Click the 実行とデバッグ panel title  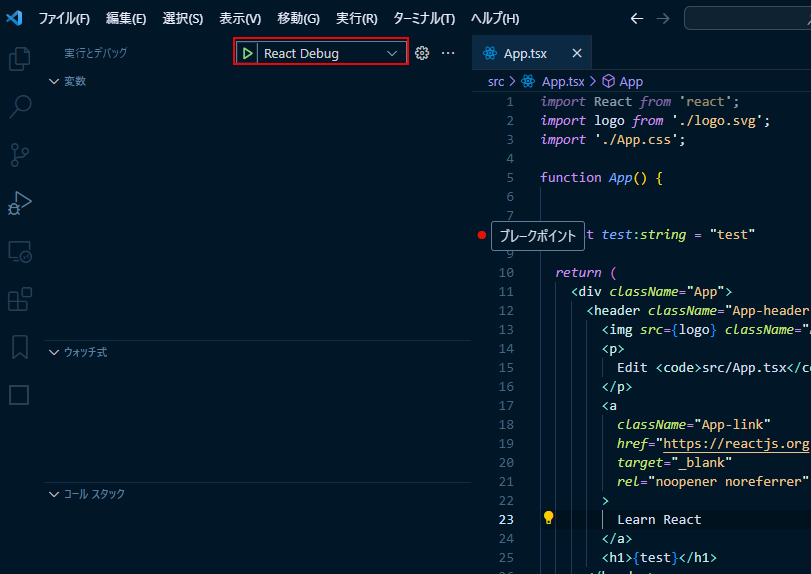click(x=96, y=53)
